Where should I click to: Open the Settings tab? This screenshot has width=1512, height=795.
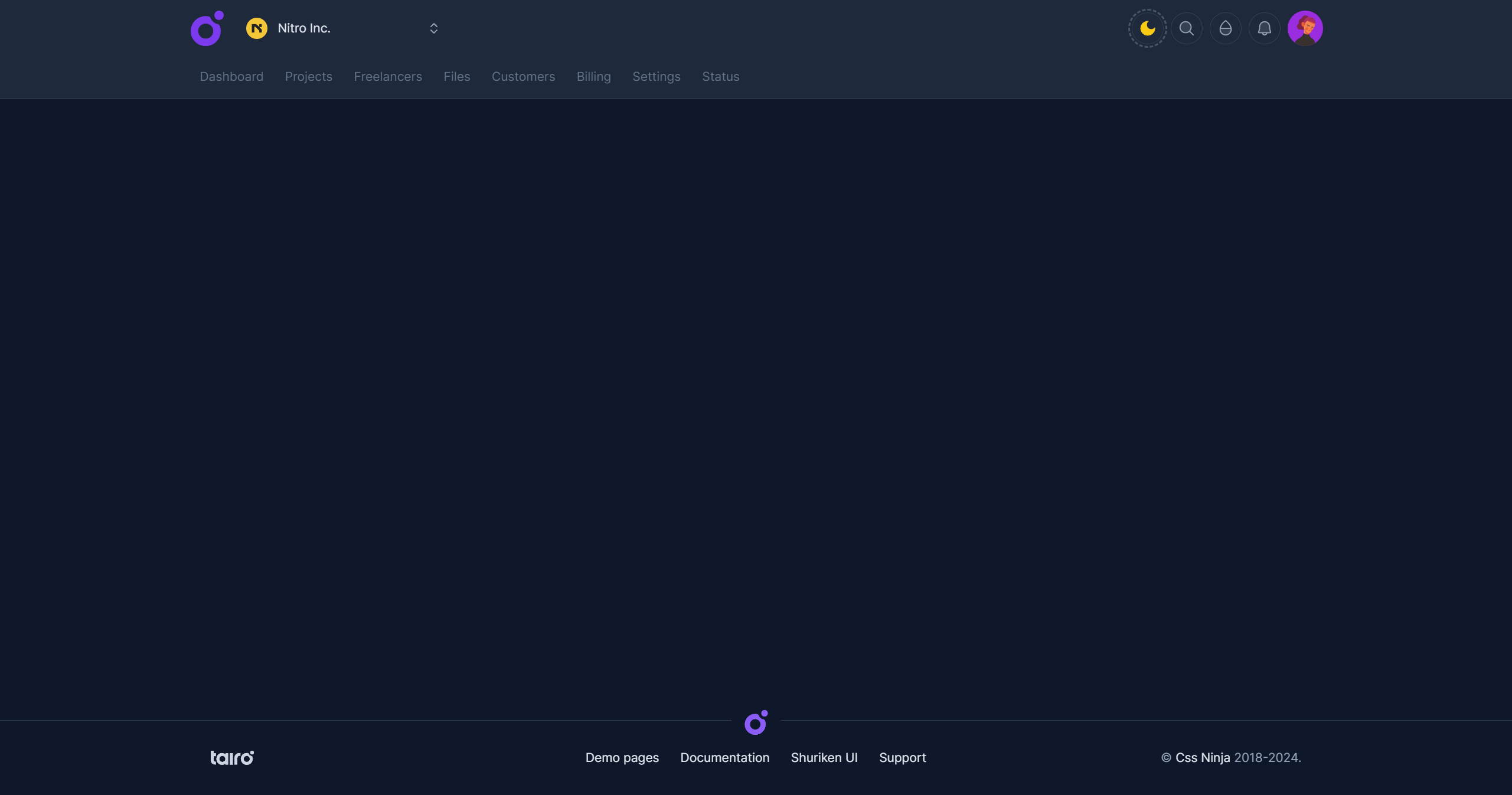[x=656, y=77]
